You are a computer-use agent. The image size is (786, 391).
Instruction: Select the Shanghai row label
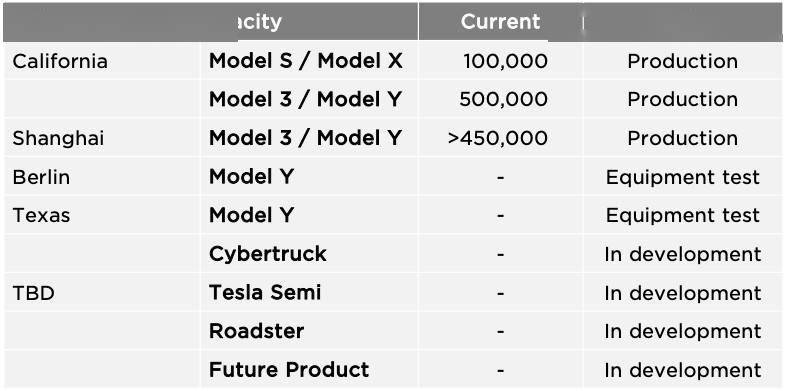[58, 138]
